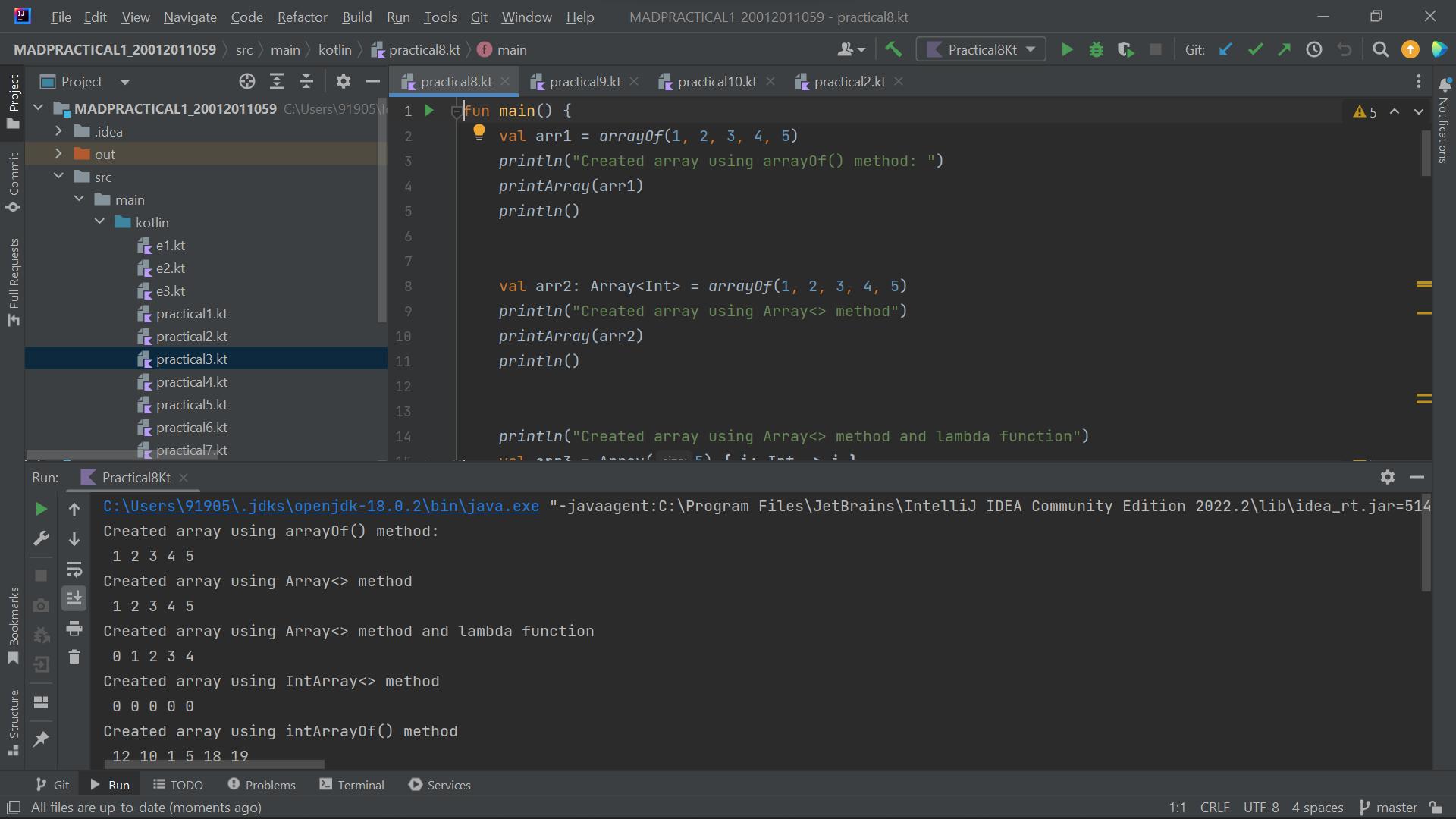Collapse the src folder
Image resolution: width=1456 pixels, height=819 pixels.
click(58, 177)
